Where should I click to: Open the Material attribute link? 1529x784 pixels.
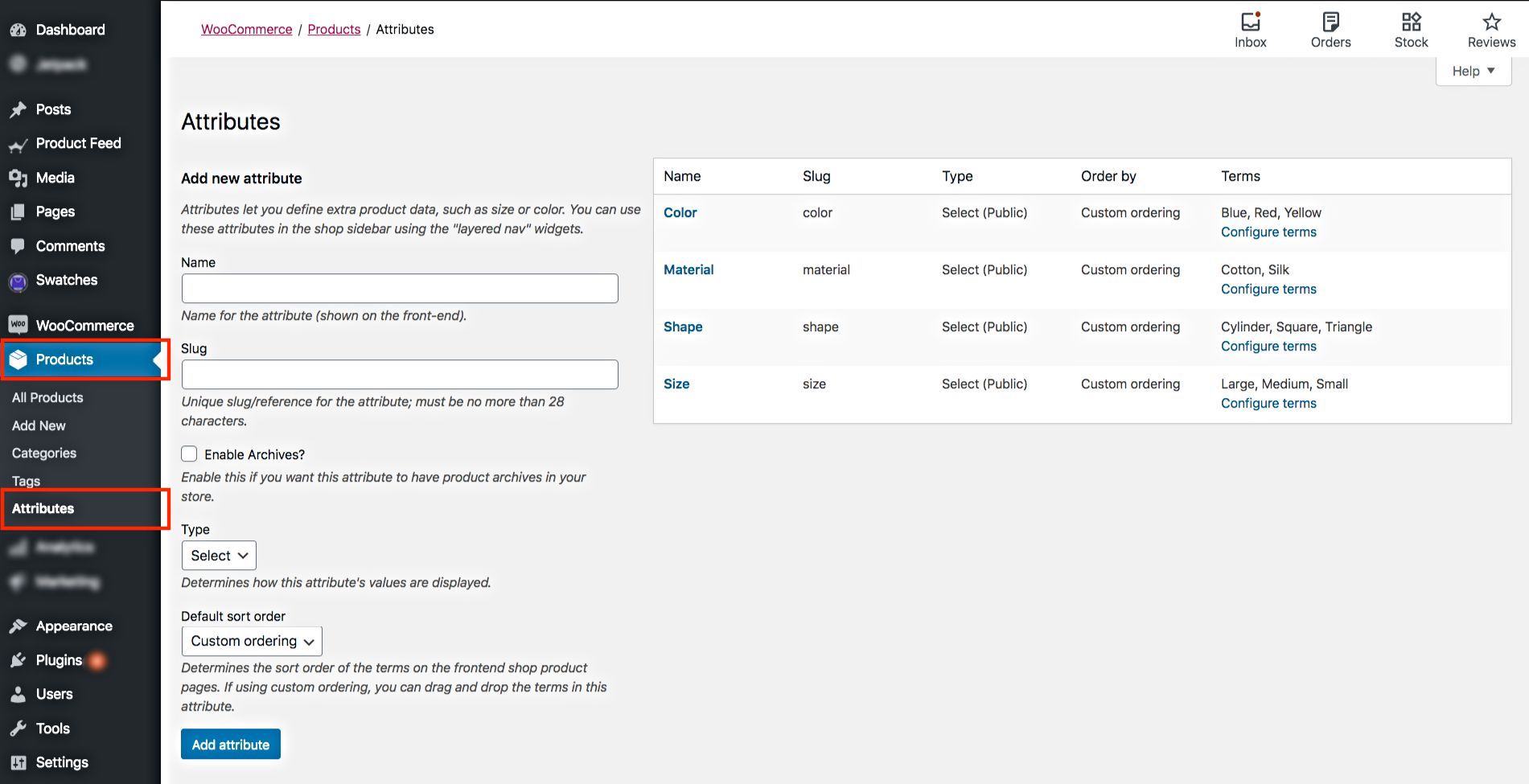click(688, 270)
